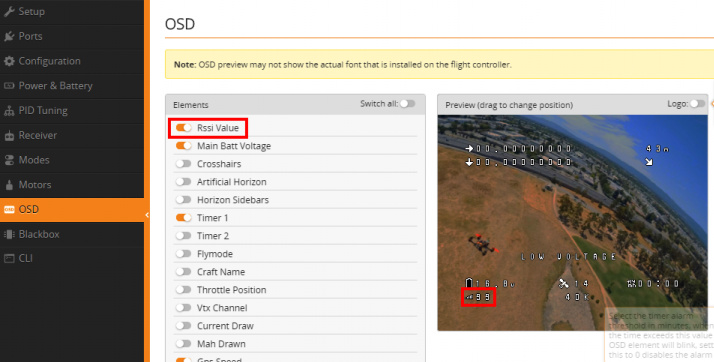Collapse the sidebar with the arrow
This screenshot has width=714, height=362.
point(147,215)
